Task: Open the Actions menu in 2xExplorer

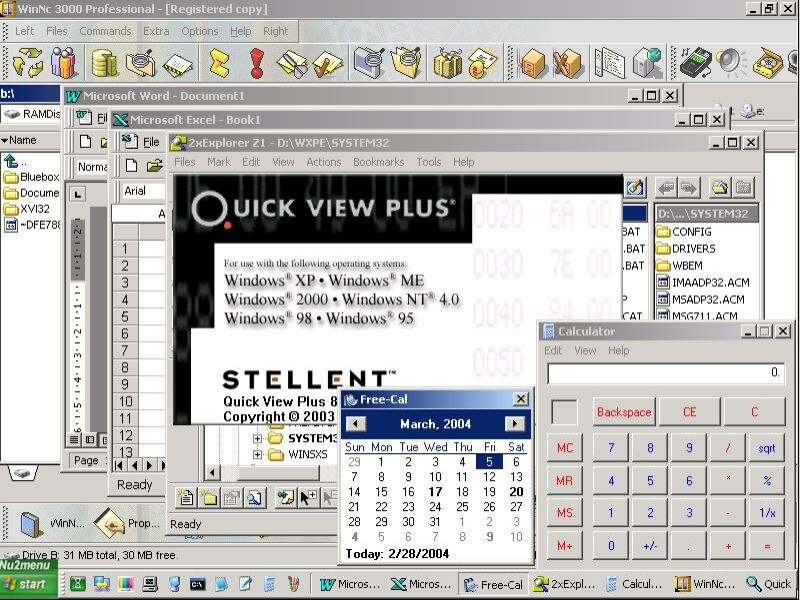Action: tap(323, 162)
